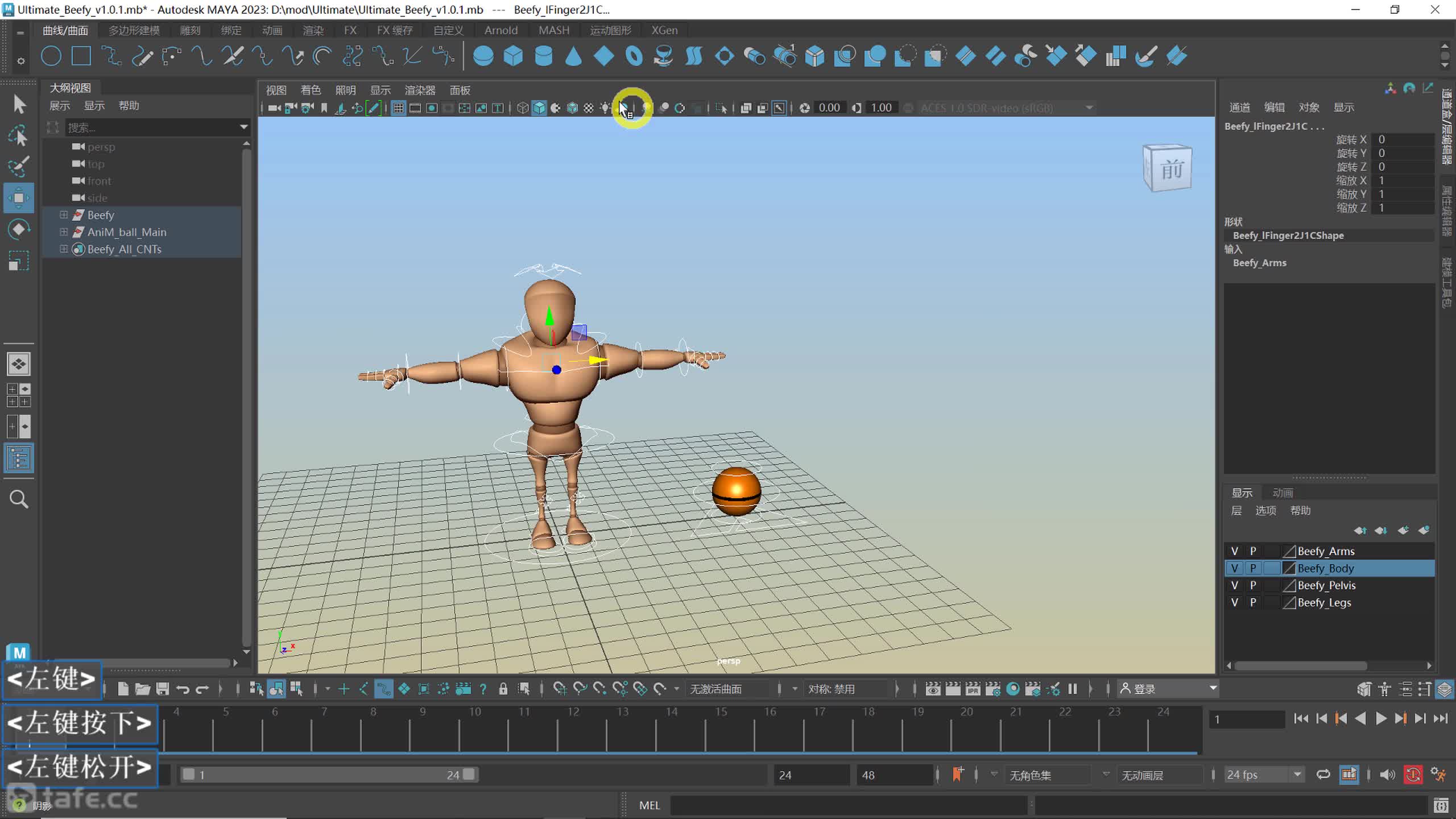
Task: Click the current frame number field
Action: coord(1247,719)
